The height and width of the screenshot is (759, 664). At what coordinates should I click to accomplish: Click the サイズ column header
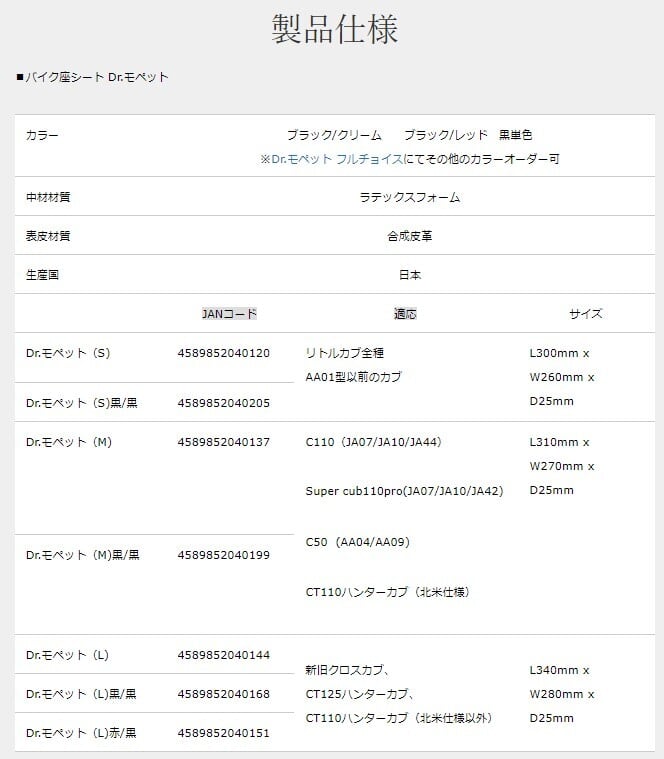586,314
